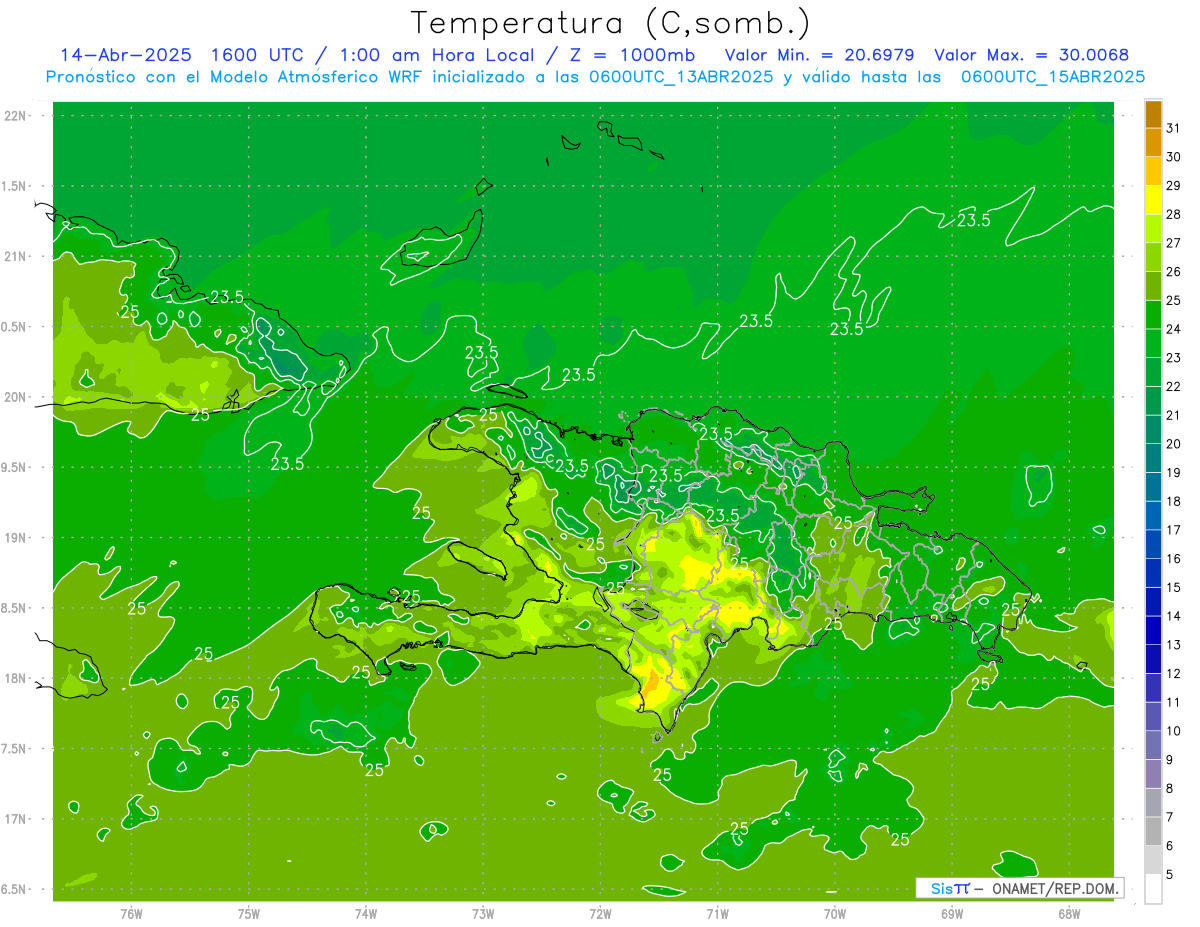Click the '74W' longitude axis label

[366, 913]
